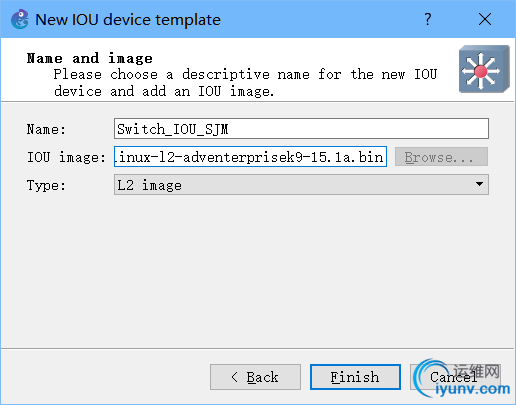The height and width of the screenshot is (405, 516).
Task: Click the "Name and image" heading
Action: 90,58
